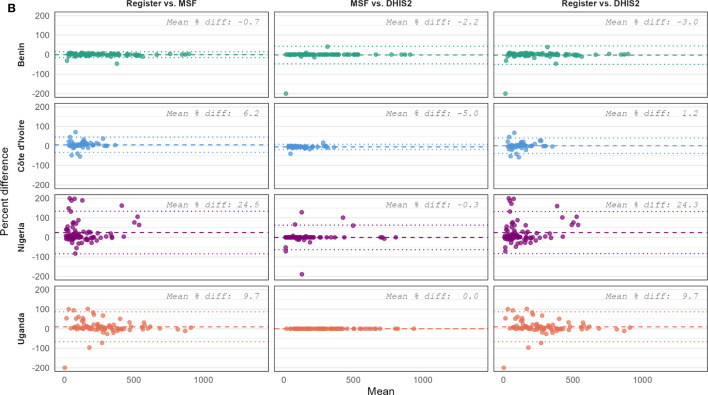Click 'Mean % diff: 6.2' annotation
Viewport: 708px width, 395px height.
pos(213,113)
